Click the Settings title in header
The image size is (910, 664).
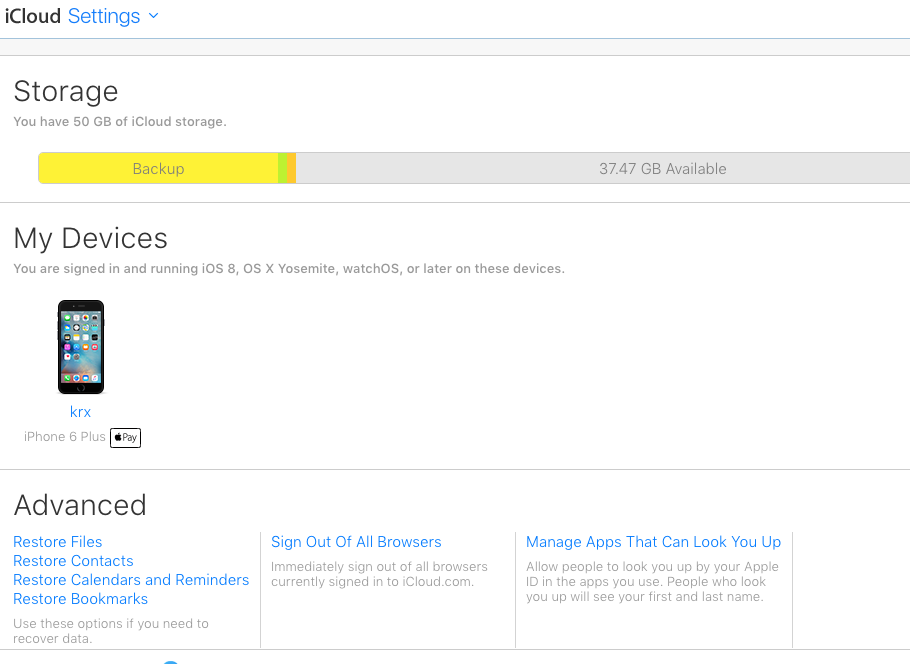coord(104,16)
